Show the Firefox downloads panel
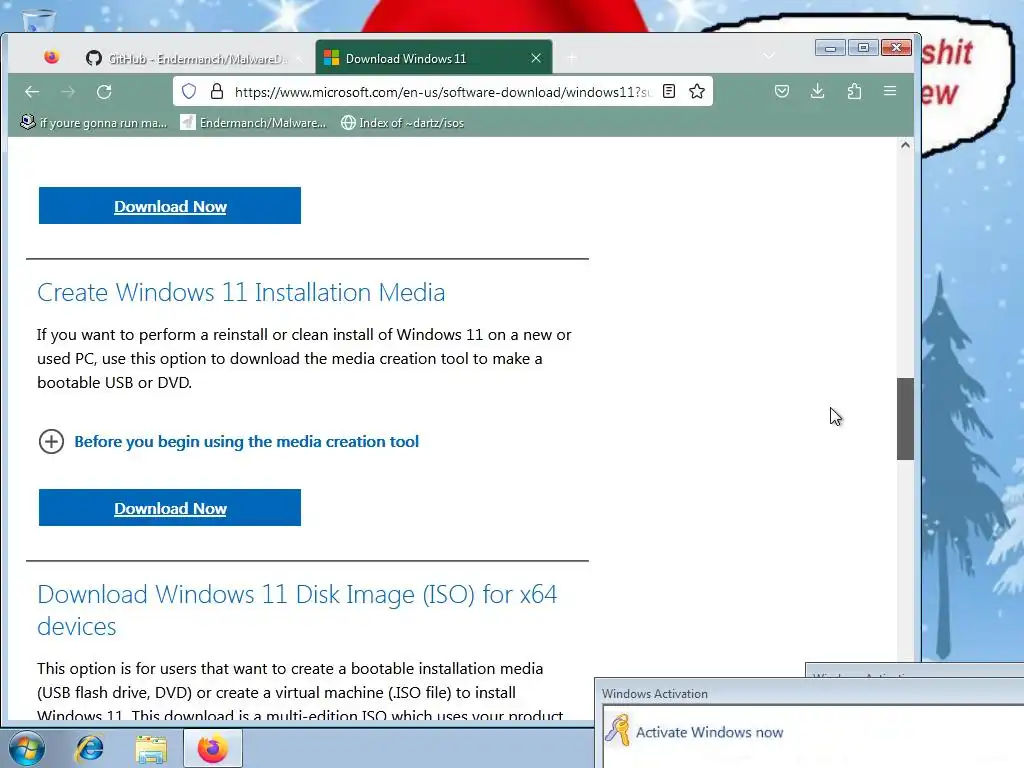Screen dimensions: 1024x768 pyautogui.click(x=817, y=91)
